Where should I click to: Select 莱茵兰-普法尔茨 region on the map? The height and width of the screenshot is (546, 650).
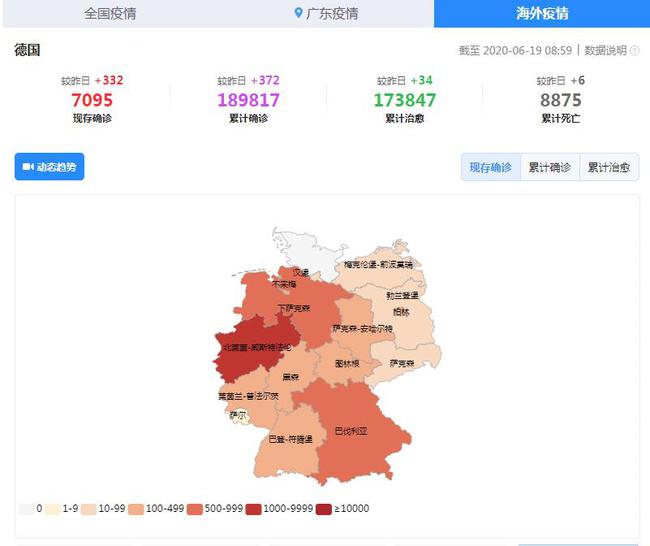point(248,396)
